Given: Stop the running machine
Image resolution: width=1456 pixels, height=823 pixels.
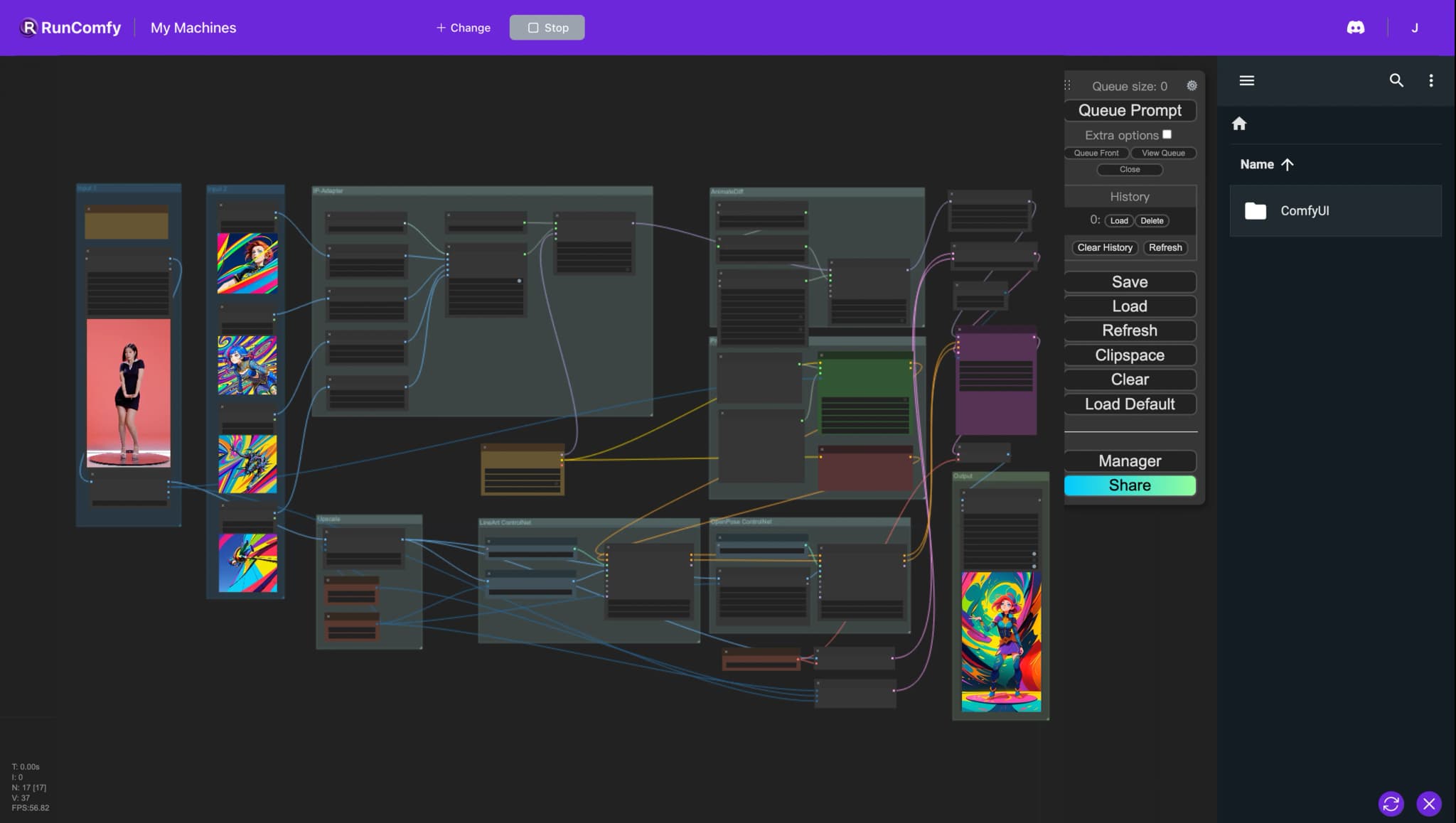Looking at the screenshot, I should coord(547,28).
